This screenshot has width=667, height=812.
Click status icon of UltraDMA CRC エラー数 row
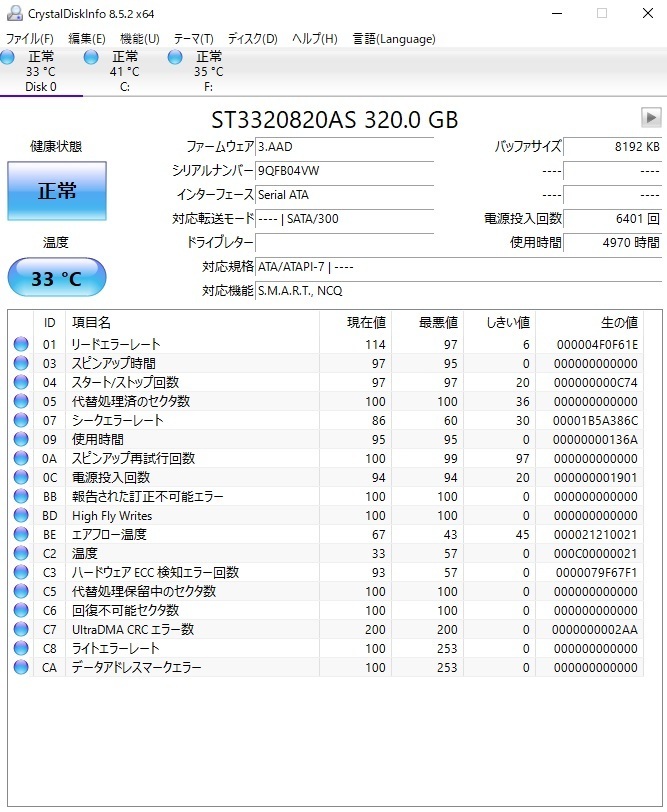pyautogui.click(x=21, y=629)
